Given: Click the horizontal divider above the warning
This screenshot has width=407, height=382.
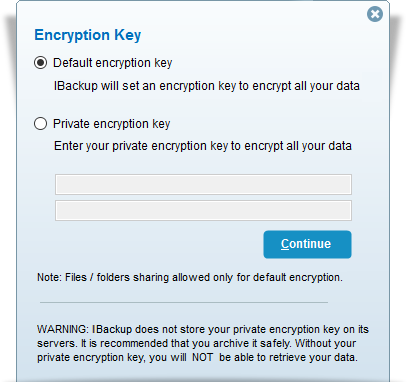Looking at the screenshot, I should tap(184, 302).
